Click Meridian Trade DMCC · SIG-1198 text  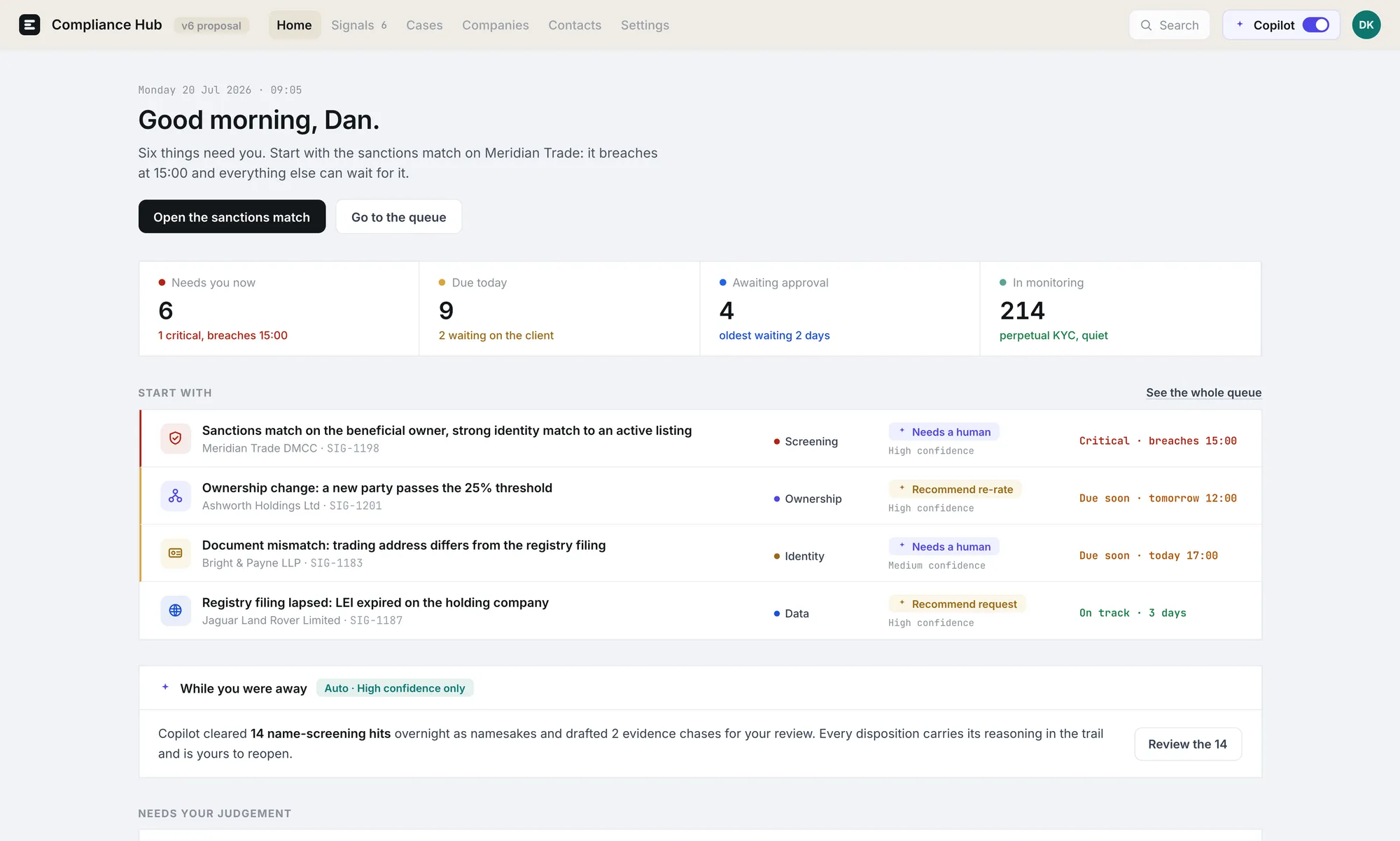pos(290,448)
